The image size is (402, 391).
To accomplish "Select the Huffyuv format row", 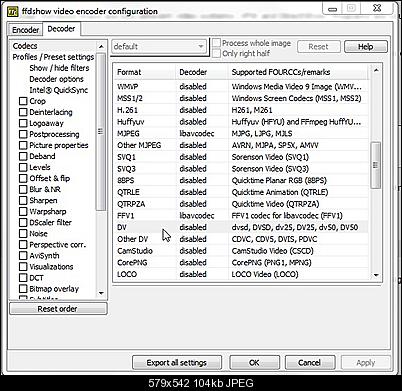I will coord(242,122).
